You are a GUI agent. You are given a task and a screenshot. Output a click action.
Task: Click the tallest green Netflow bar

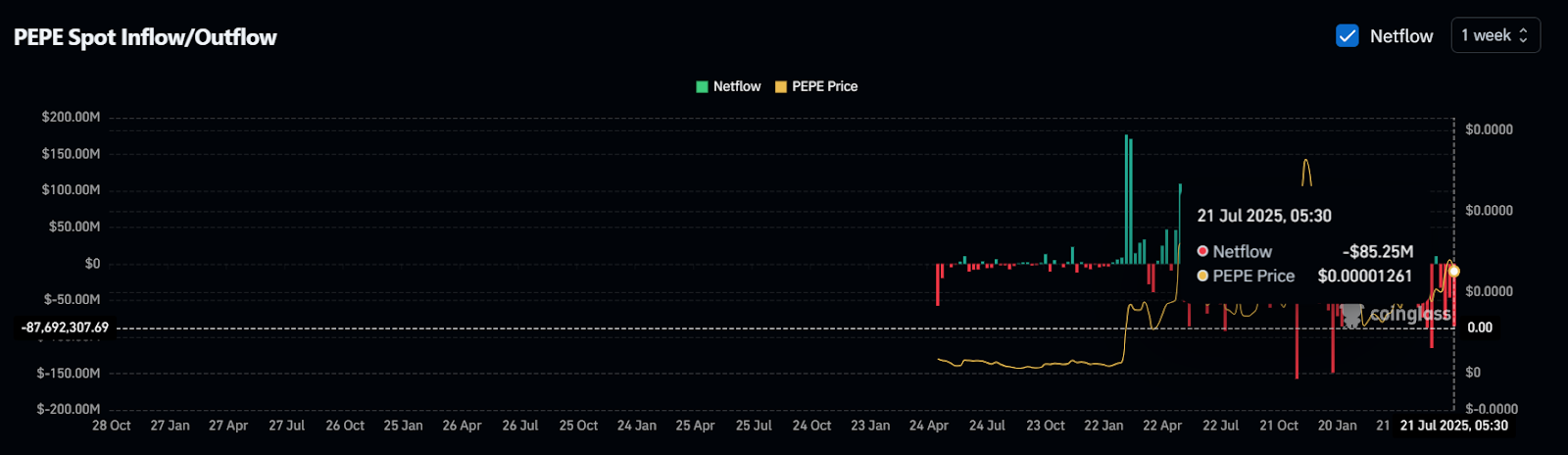pyautogui.click(x=1126, y=199)
